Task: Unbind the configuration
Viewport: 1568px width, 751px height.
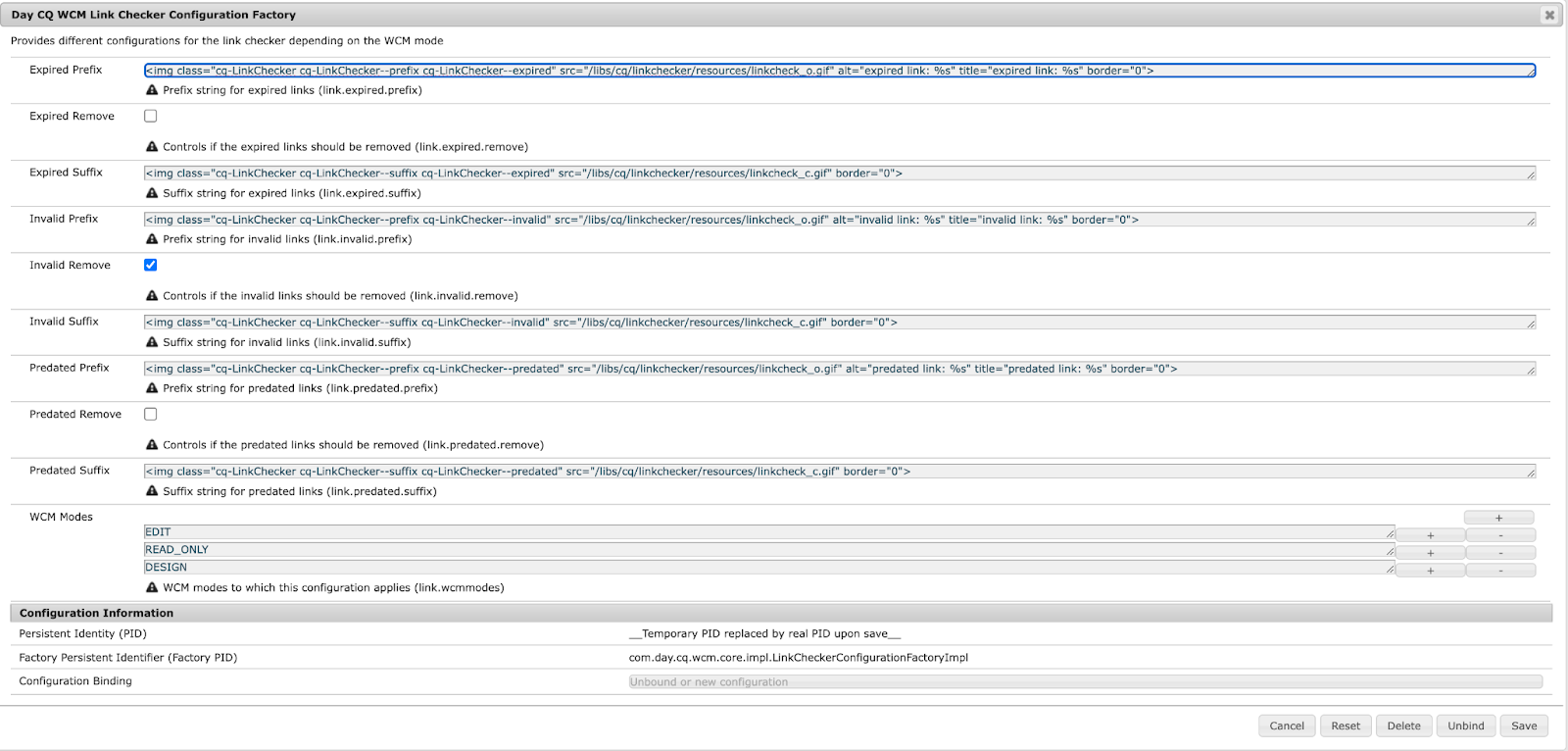Action: (x=1466, y=726)
